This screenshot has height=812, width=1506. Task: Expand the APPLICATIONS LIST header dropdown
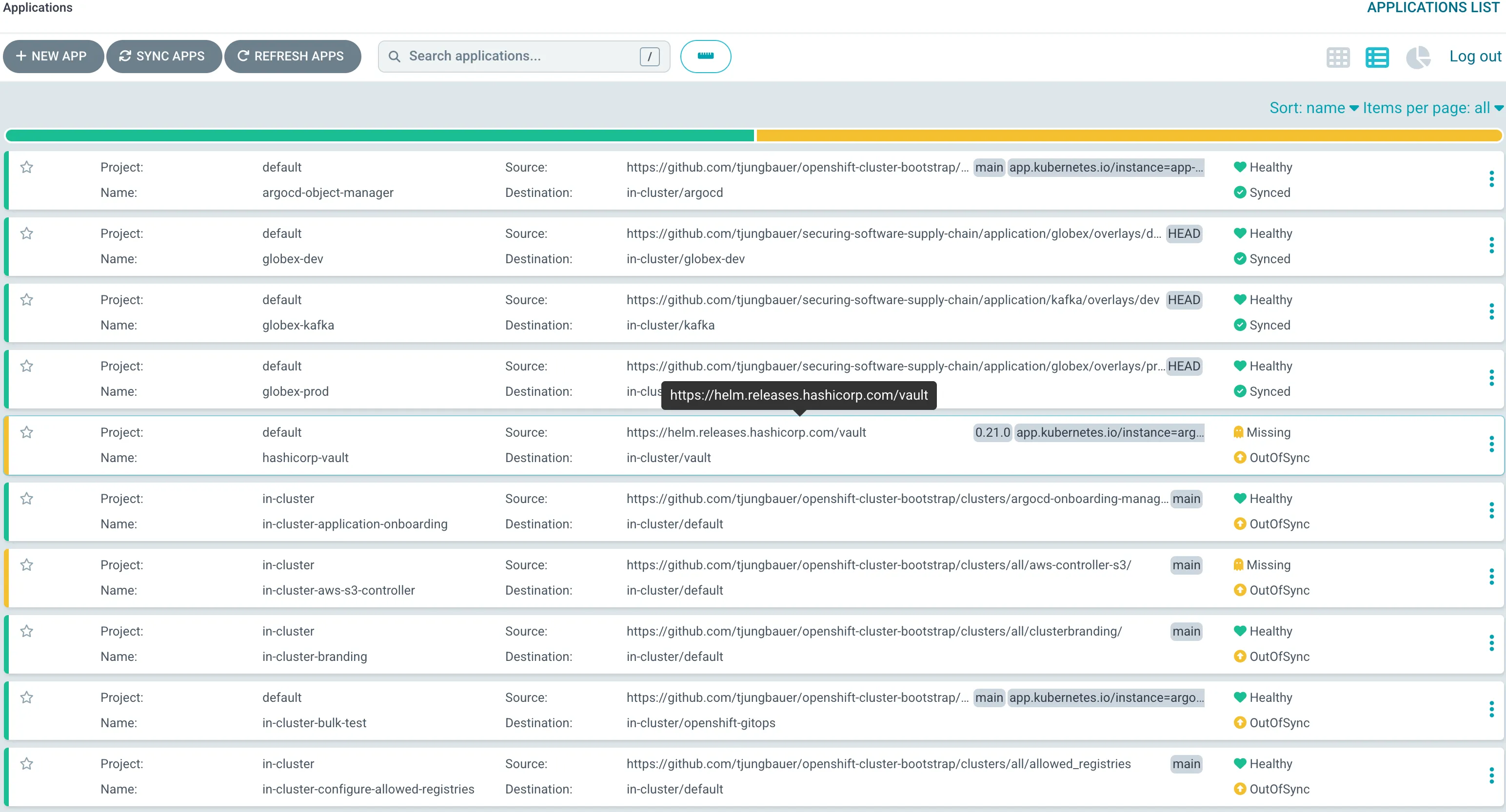1433,8
